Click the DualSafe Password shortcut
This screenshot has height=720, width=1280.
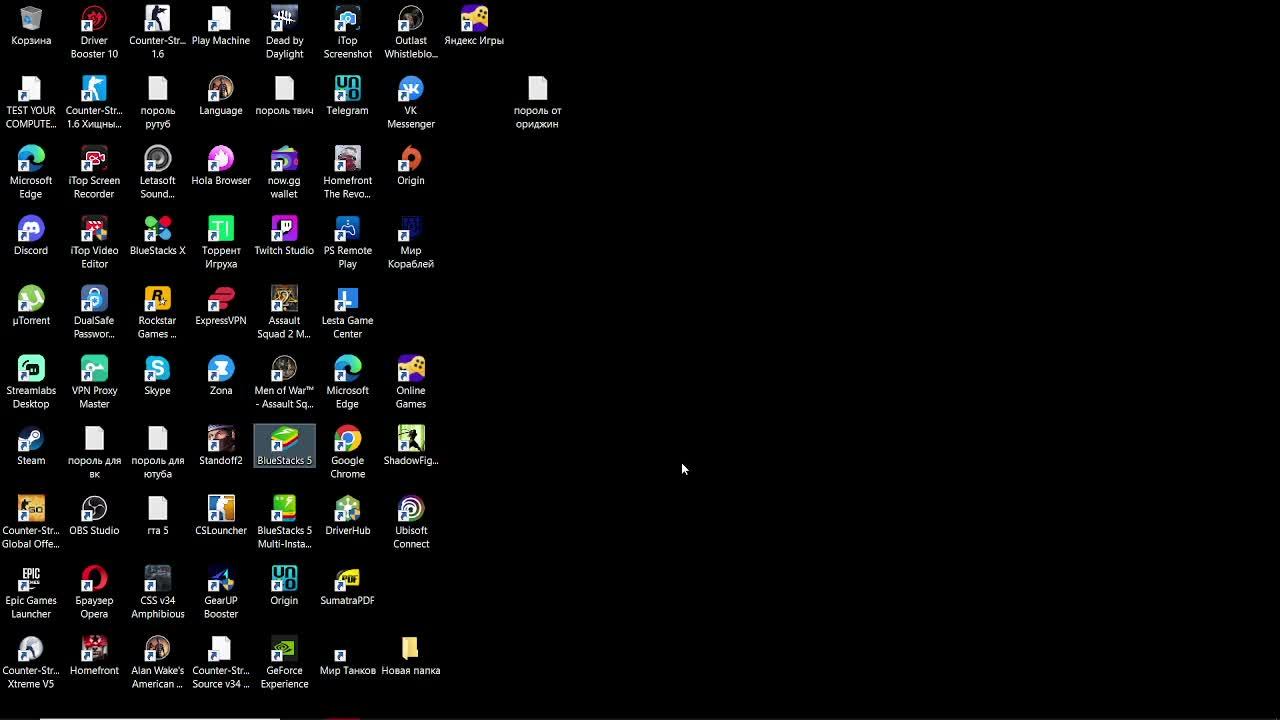94,312
